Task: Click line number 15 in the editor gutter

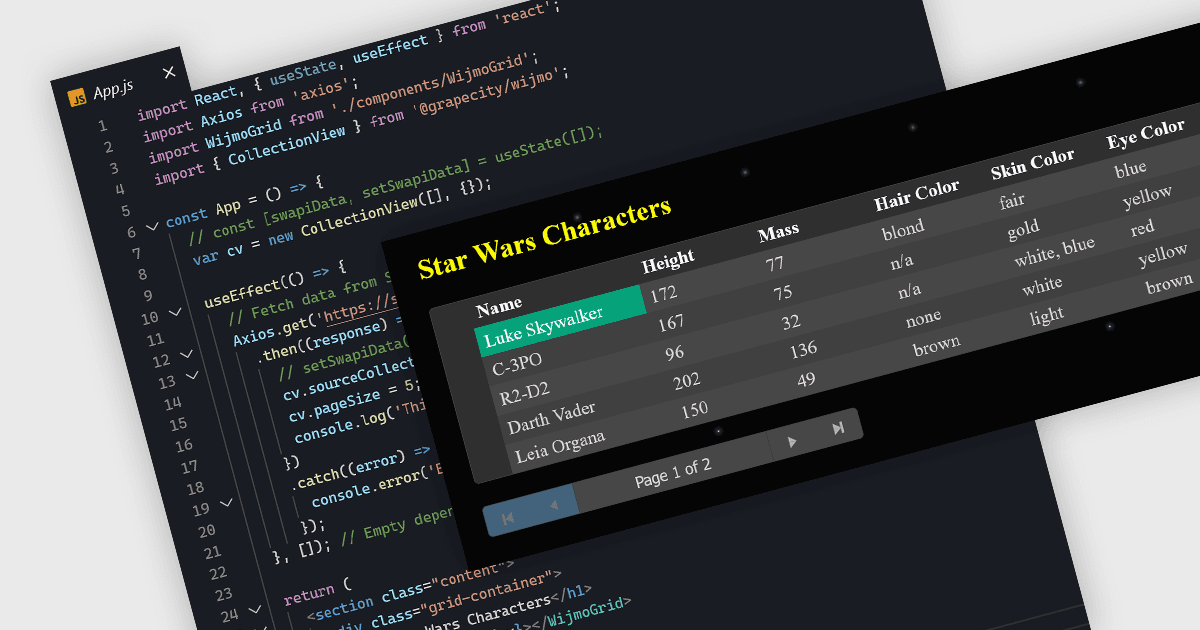Action: click(177, 424)
